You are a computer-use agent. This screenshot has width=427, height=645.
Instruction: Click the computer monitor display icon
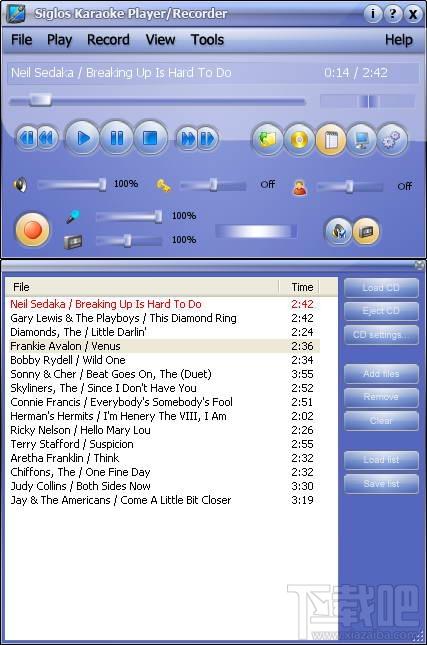pos(362,140)
